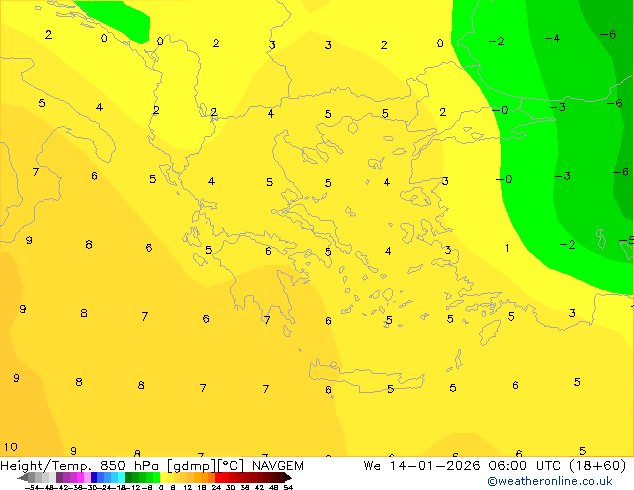Screen dimensions: 634x490
Task: Pick the pure yellow swatch above legend 0
Action: (163, 477)
